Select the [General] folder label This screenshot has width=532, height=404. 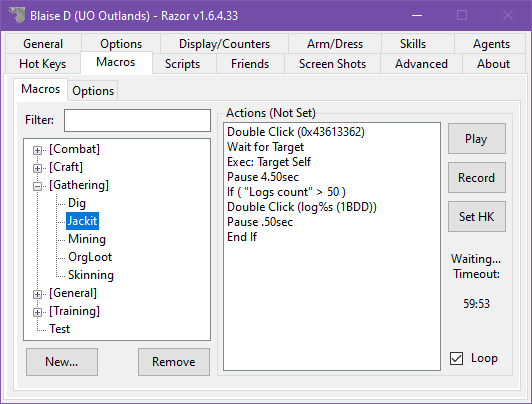coord(73,293)
